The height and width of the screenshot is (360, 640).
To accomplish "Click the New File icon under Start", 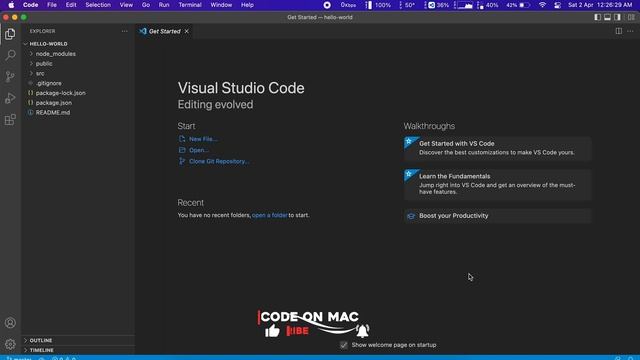I will (182, 139).
